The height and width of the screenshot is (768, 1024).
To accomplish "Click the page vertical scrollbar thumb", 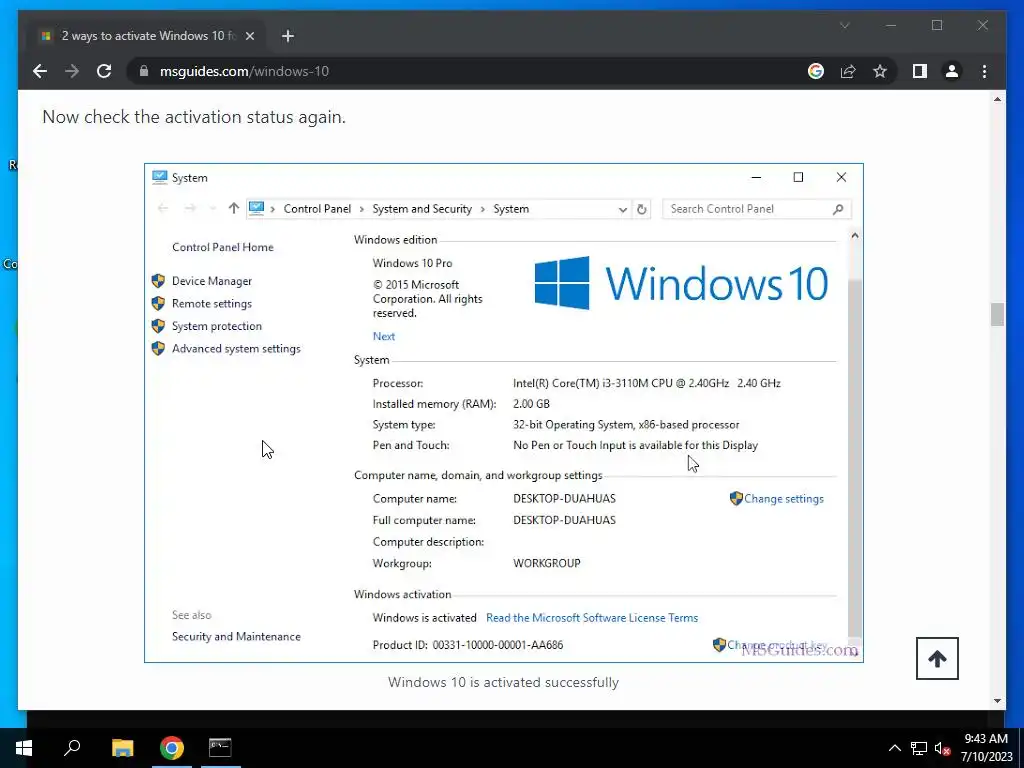I will [997, 314].
